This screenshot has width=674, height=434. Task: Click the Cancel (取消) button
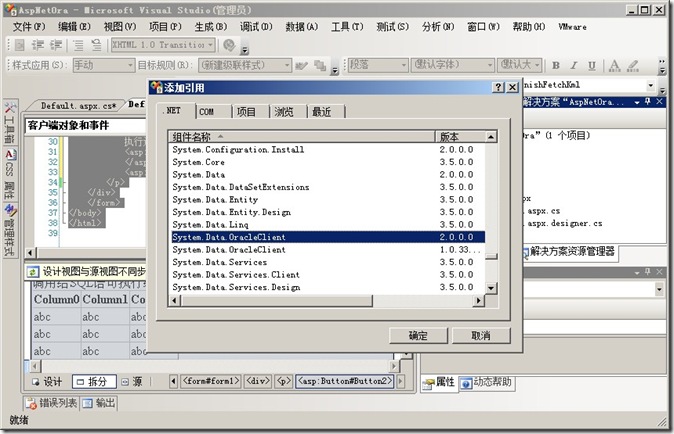tap(481, 336)
